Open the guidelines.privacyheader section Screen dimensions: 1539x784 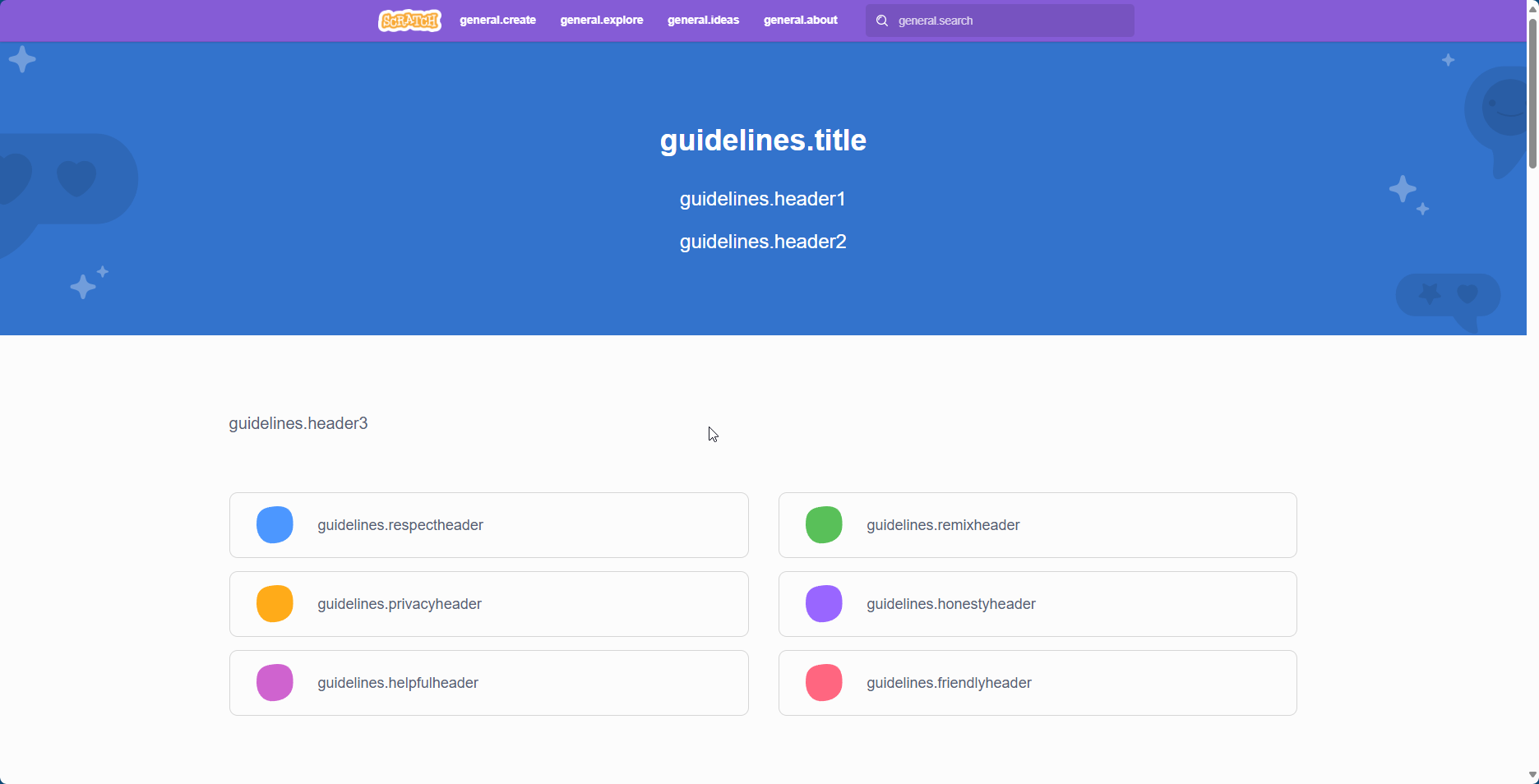tap(488, 604)
